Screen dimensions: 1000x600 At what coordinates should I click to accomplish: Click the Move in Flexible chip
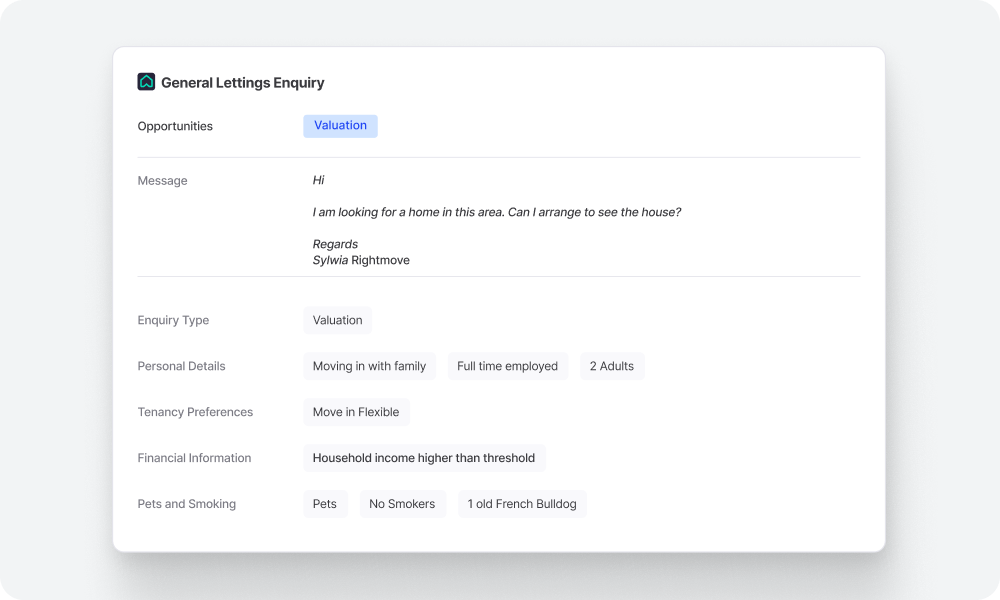[x=356, y=412]
